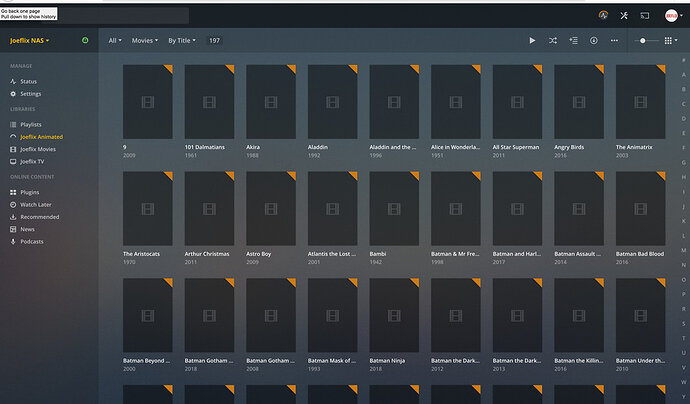690x404 pixels.
Task: Click the Recommended download-tray icon
Action: coord(13,217)
